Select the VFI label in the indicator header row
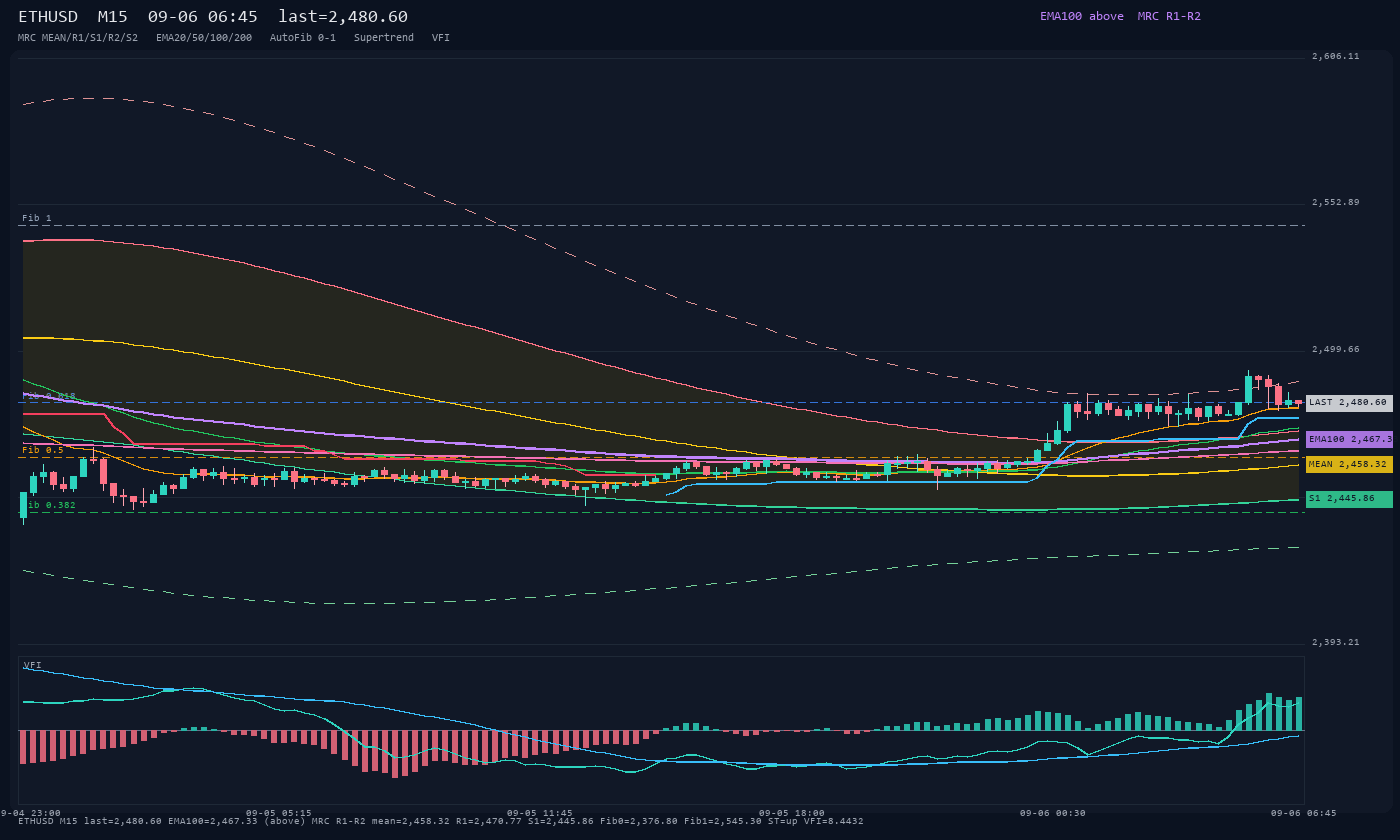Viewport: 1400px width, 840px height. (x=441, y=38)
